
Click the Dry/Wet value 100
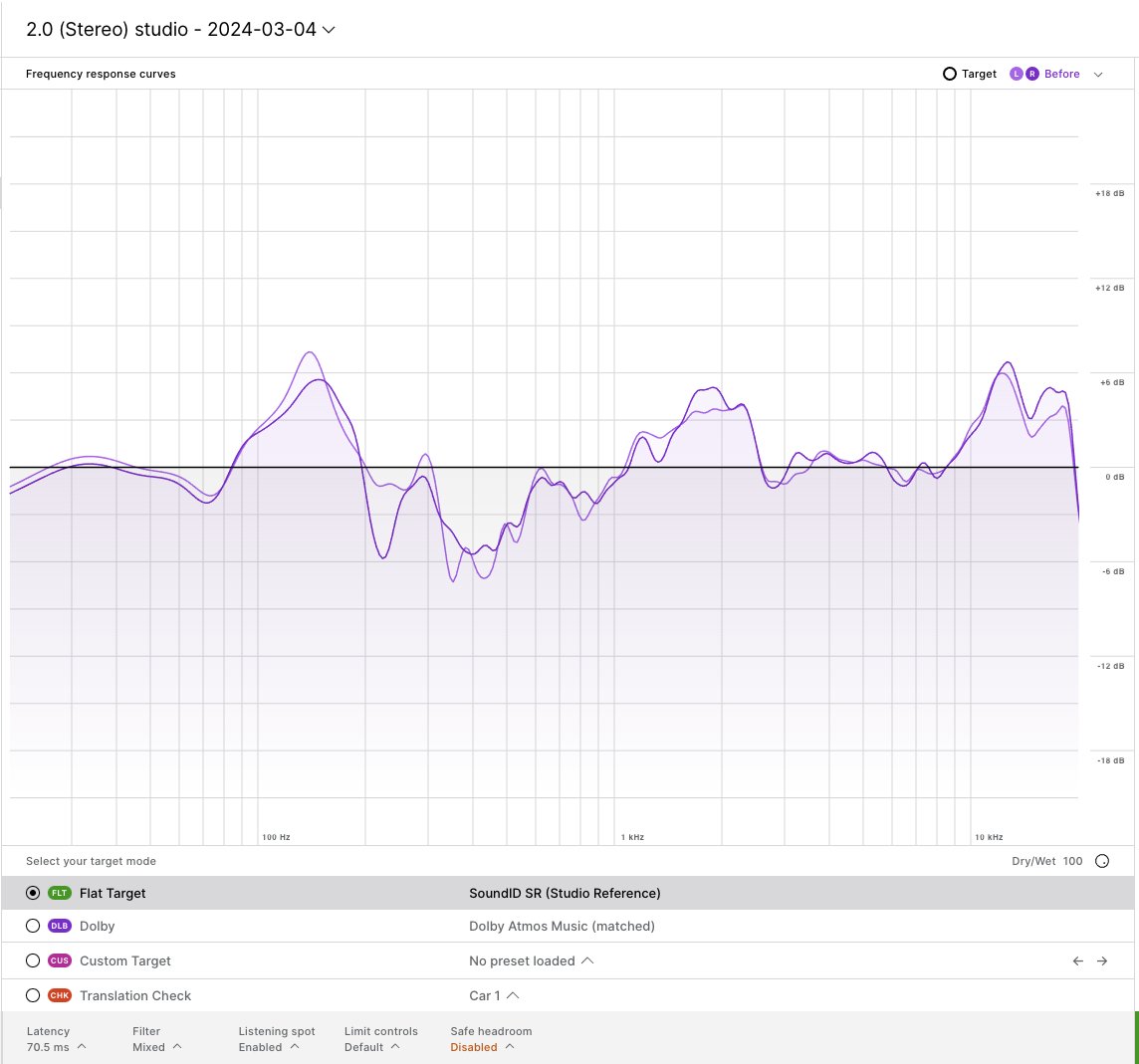tap(1073, 861)
